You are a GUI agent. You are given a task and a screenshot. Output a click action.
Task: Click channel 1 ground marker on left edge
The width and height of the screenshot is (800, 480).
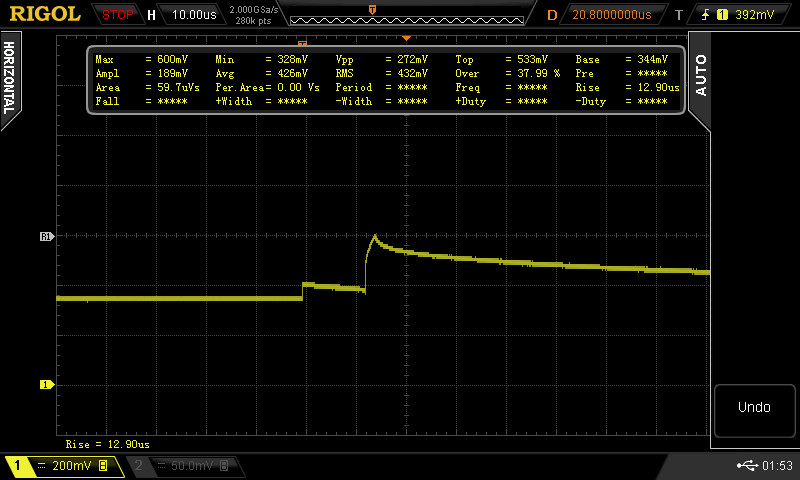tap(45, 384)
